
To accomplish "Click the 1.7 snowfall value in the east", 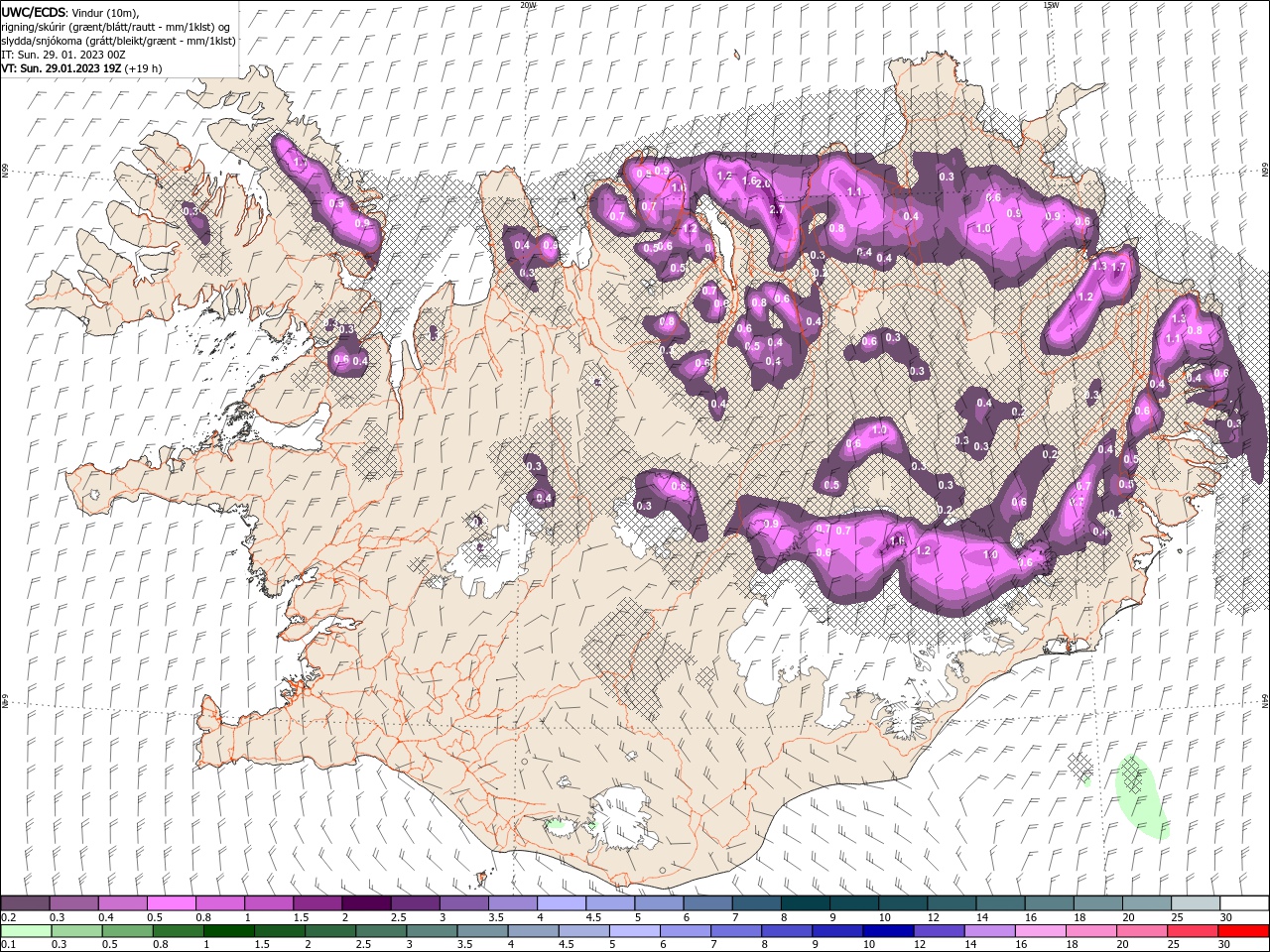I will pos(1118,267).
